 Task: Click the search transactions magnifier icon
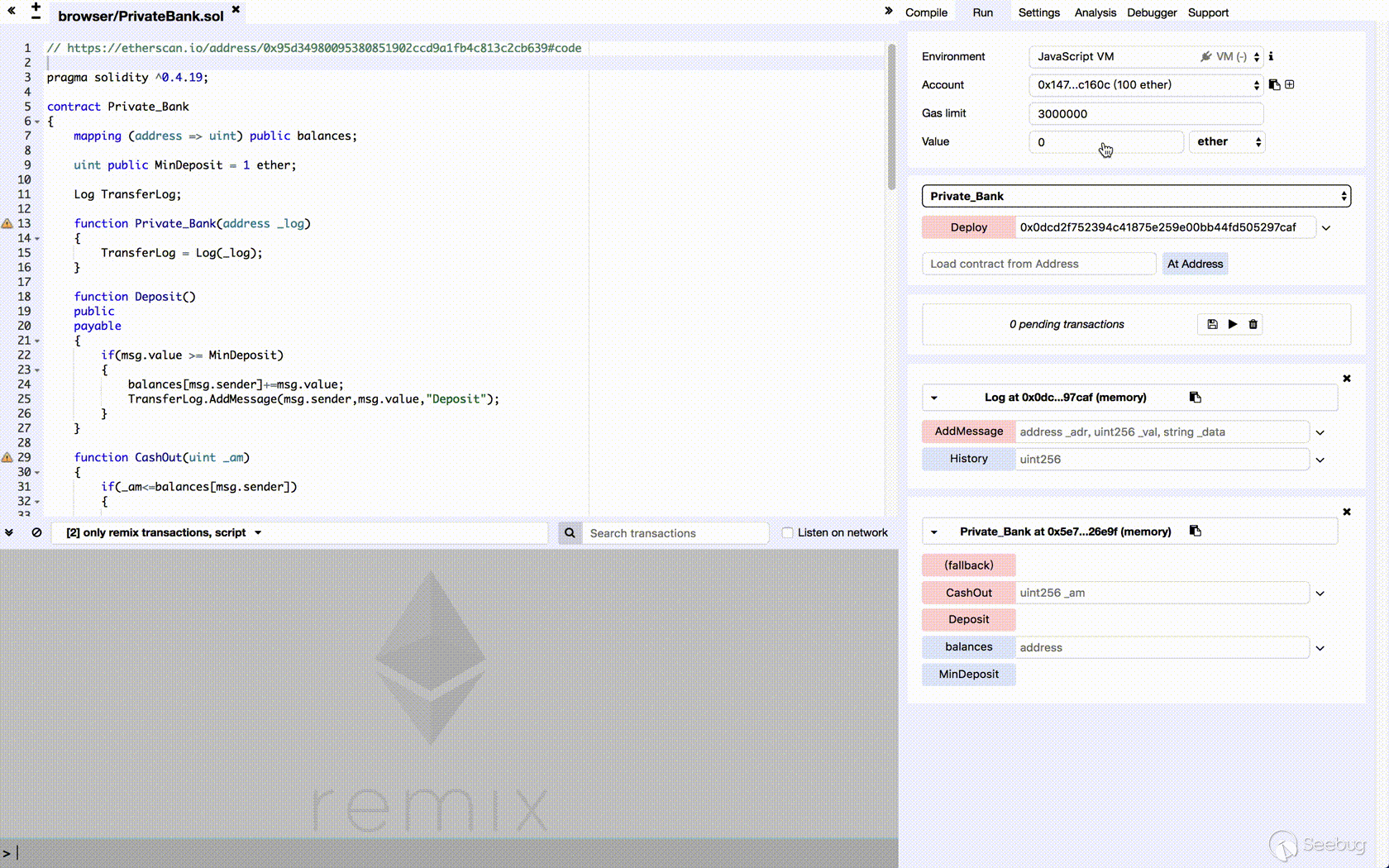(570, 533)
